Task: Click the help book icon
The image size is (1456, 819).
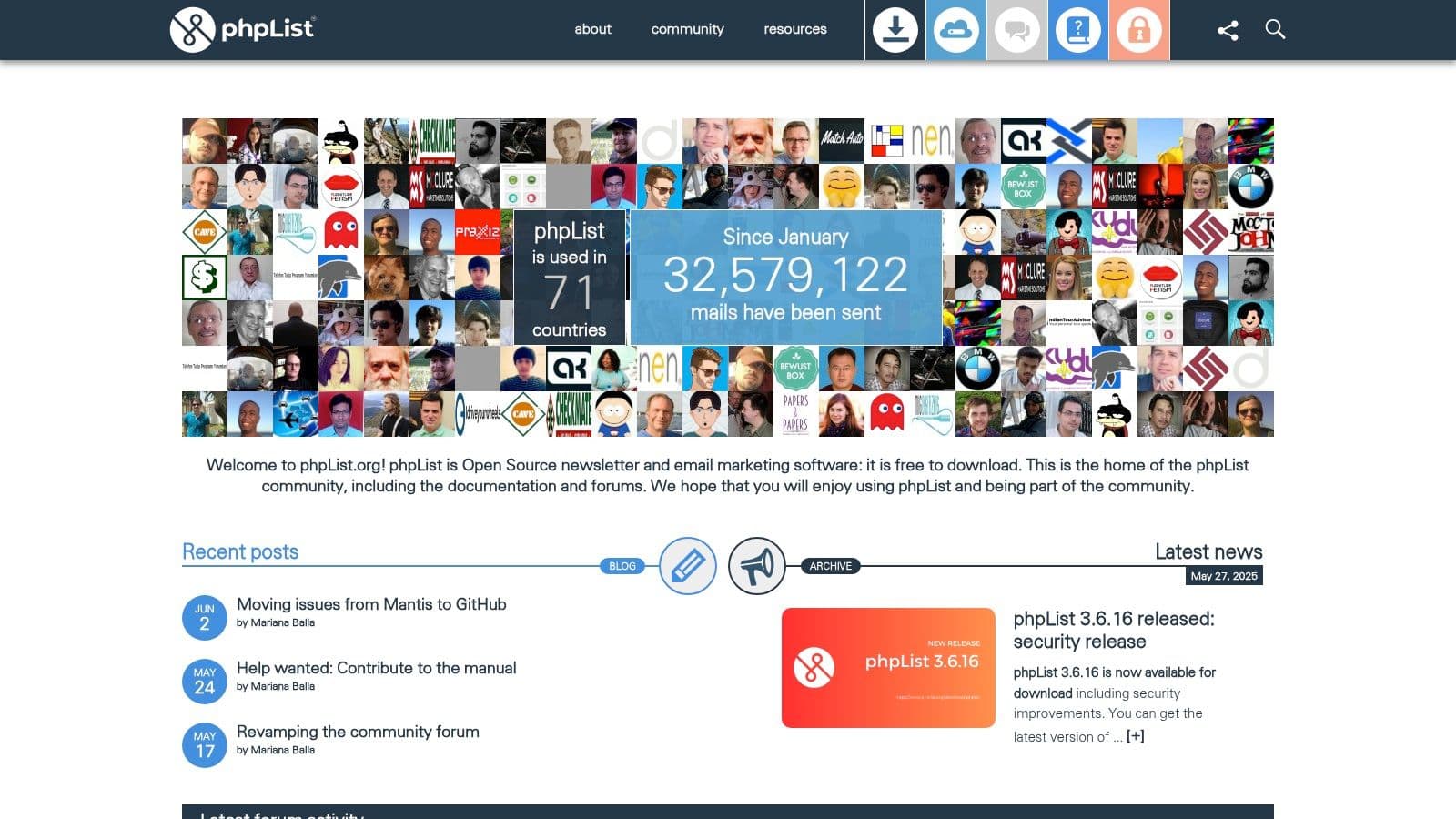Action: click(x=1077, y=30)
